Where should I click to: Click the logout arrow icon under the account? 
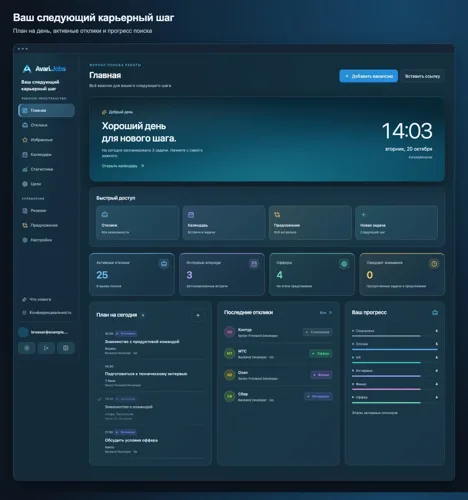pyautogui.click(x=46, y=348)
